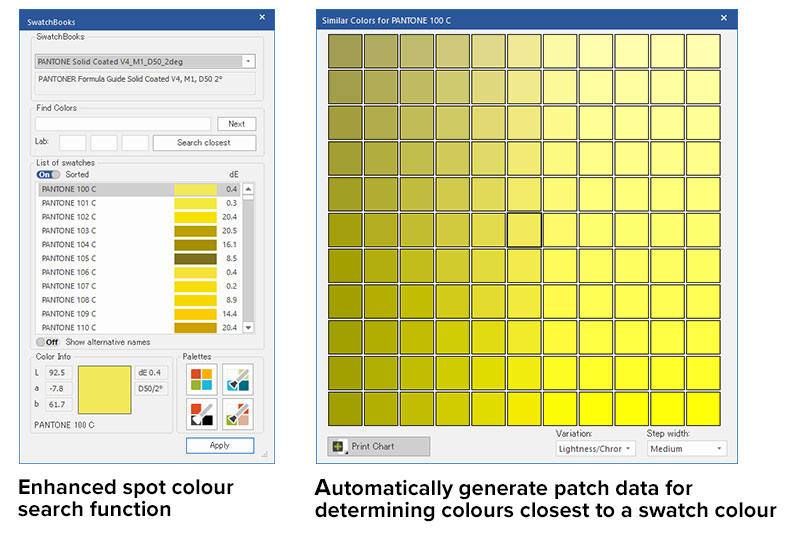Close the Similar Colors window
The image size is (800, 533).
pos(724,18)
